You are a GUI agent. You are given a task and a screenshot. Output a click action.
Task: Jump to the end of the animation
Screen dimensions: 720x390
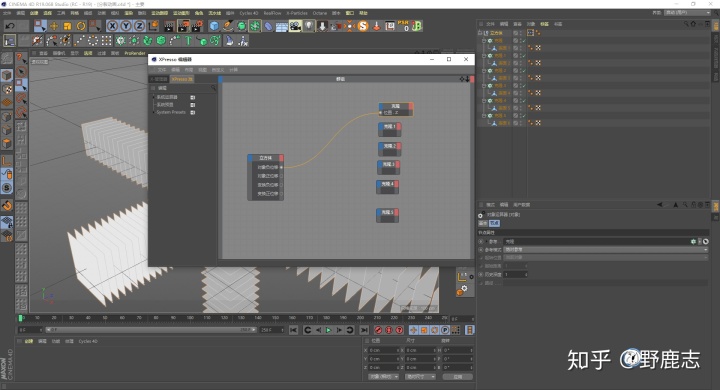(364, 330)
